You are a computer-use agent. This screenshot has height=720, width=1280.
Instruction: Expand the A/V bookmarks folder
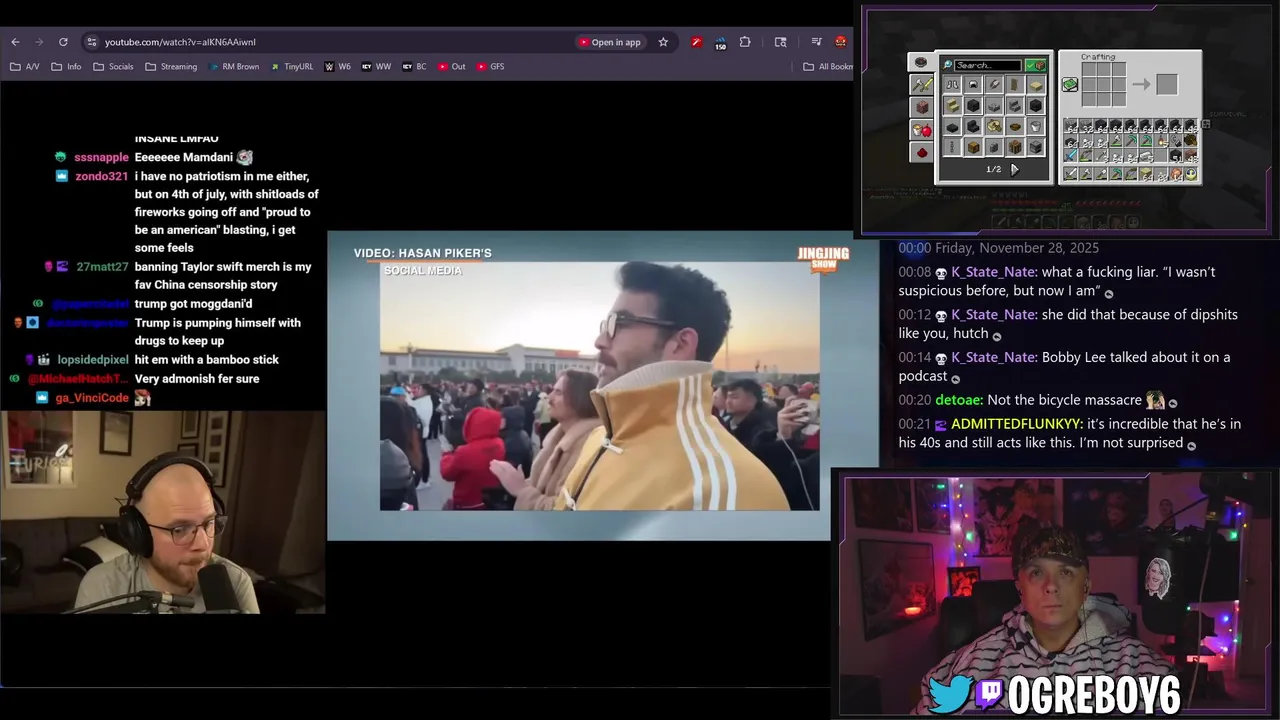tap(25, 67)
